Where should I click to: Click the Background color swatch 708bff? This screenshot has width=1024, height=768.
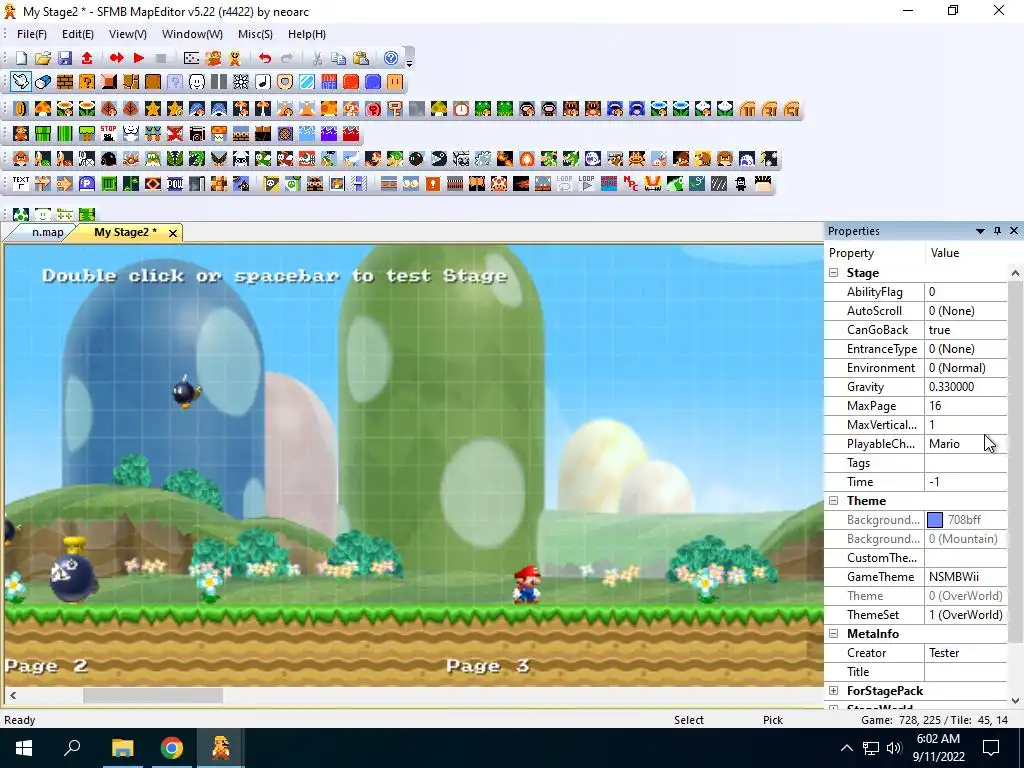935,520
